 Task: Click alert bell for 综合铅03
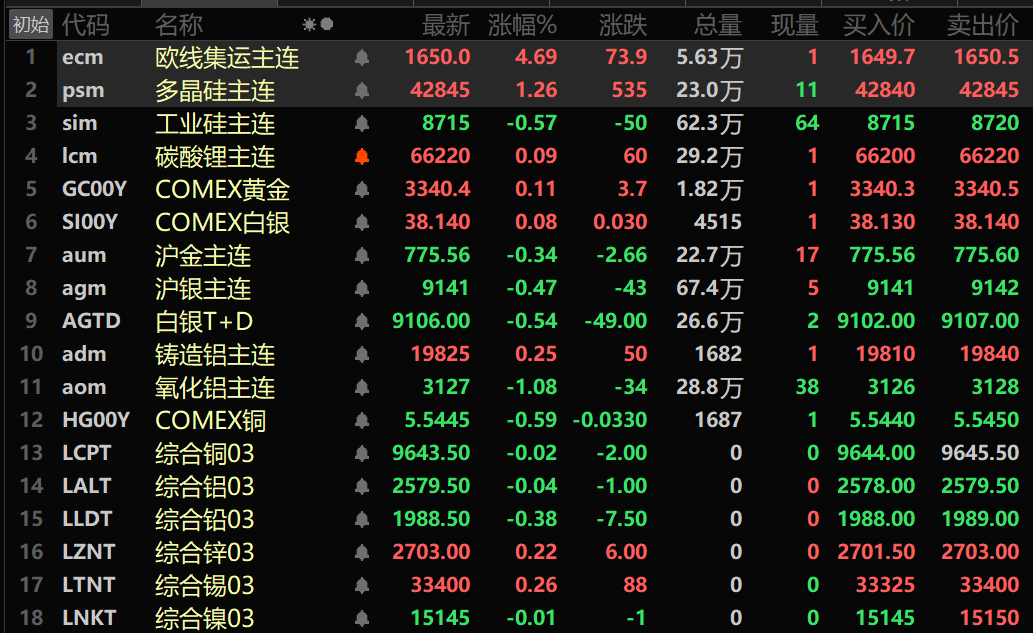point(362,519)
